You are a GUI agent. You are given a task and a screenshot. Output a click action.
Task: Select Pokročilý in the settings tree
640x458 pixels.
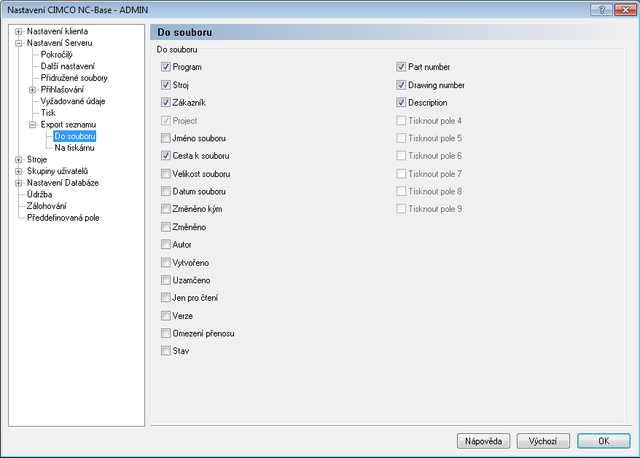pos(56,55)
